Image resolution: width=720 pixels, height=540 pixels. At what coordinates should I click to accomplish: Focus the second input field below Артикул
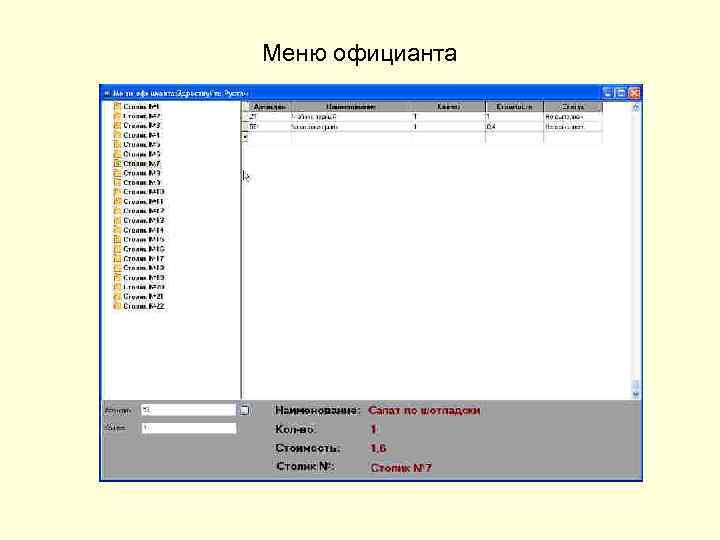[x=189, y=428]
